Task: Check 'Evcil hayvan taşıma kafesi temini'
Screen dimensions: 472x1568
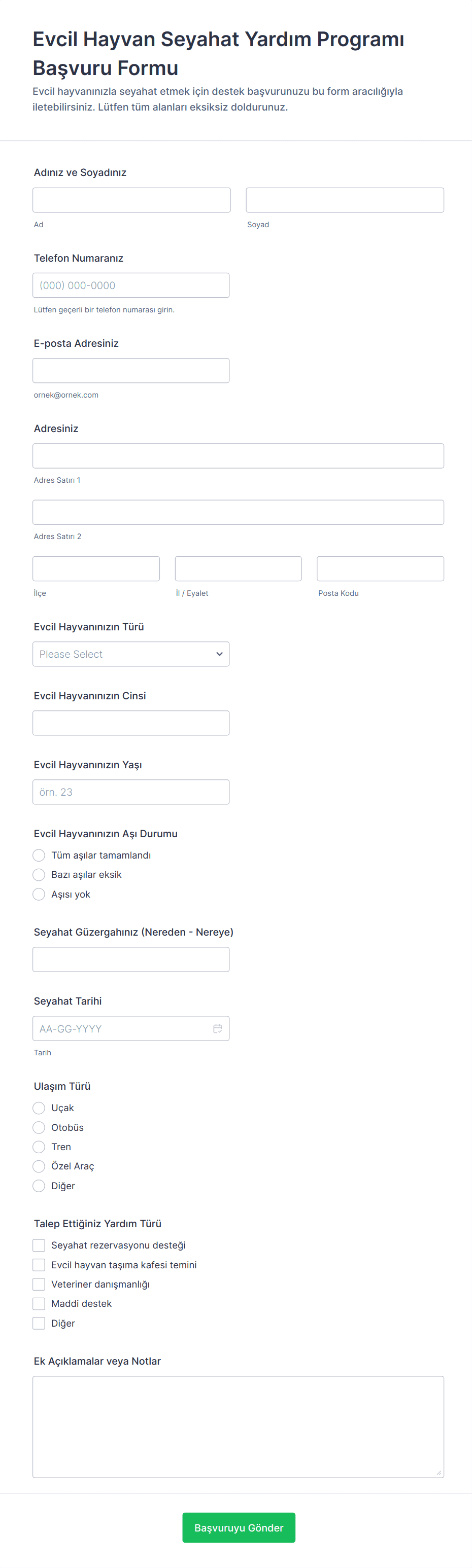Action: pyautogui.click(x=39, y=1265)
